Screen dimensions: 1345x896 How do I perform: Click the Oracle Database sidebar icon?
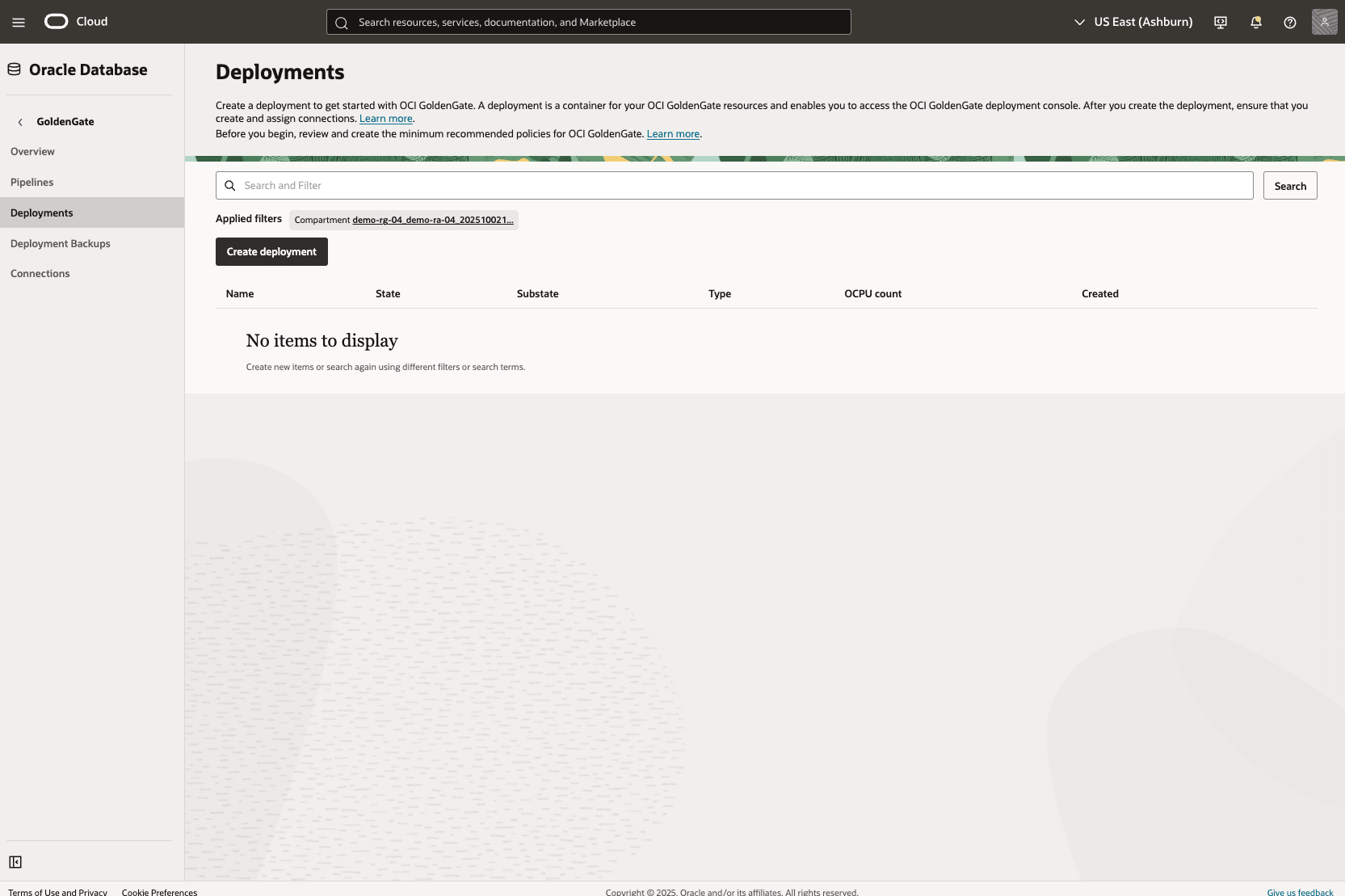click(x=13, y=69)
